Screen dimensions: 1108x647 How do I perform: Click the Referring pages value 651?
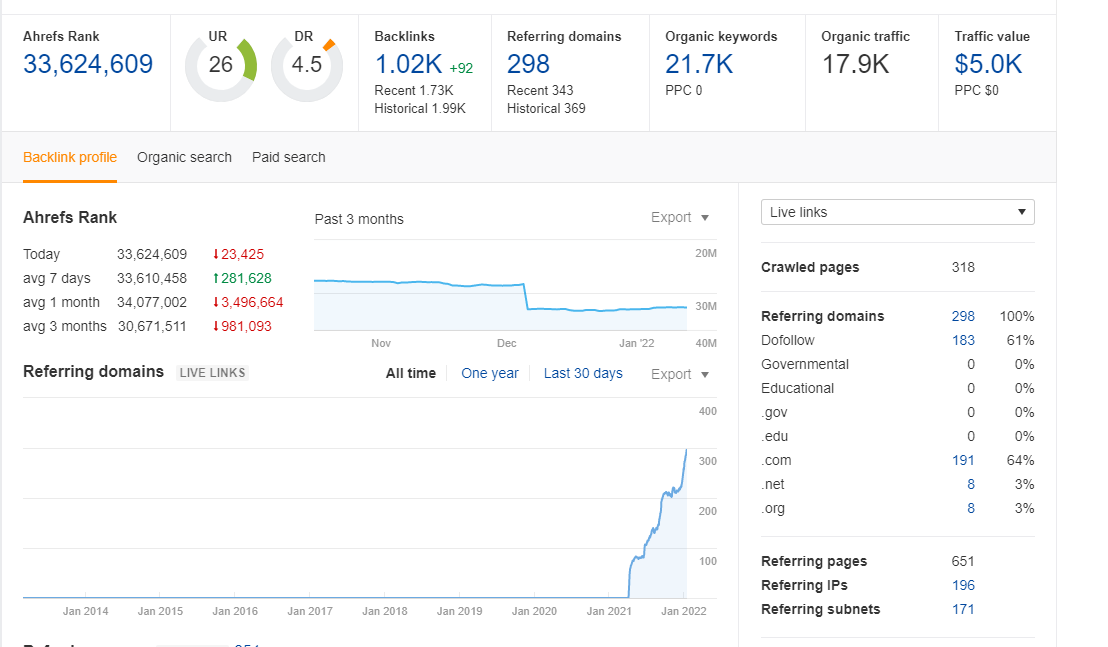963,562
